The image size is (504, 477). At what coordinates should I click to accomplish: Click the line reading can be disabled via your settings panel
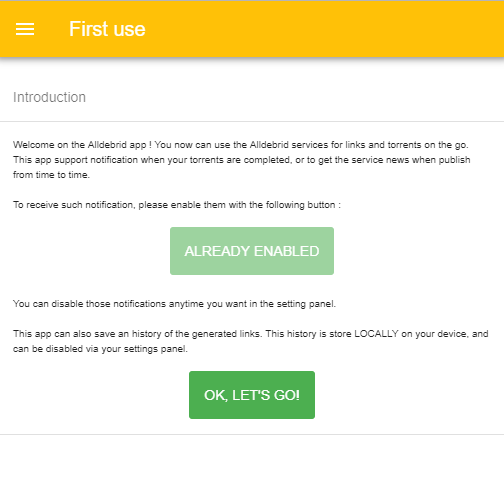100,349
